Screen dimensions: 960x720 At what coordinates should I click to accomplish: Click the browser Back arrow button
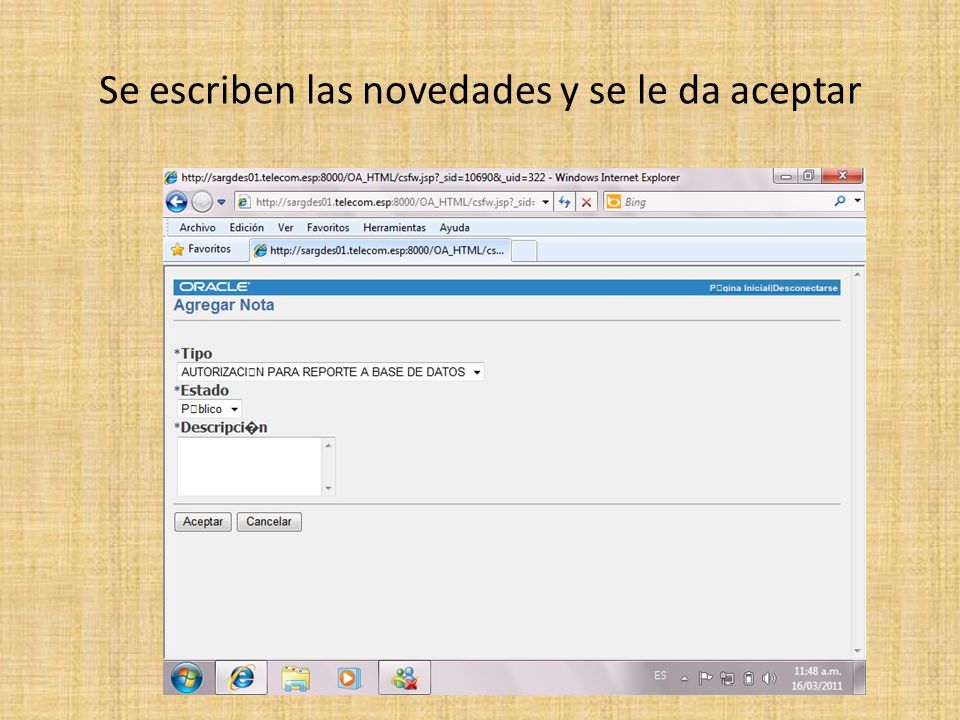[176, 201]
